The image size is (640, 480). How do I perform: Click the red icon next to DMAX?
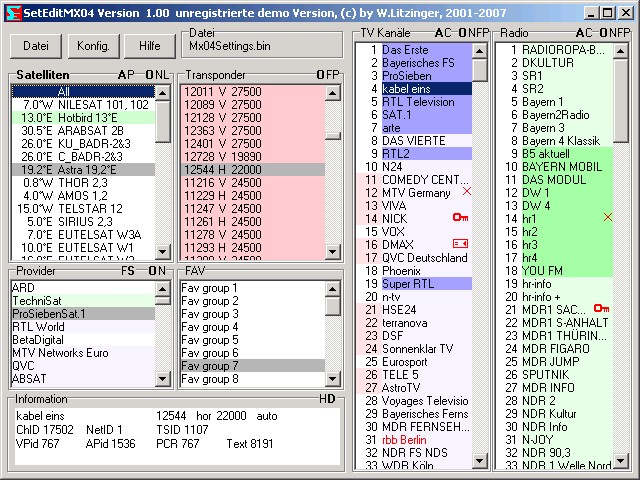click(460, 244)
